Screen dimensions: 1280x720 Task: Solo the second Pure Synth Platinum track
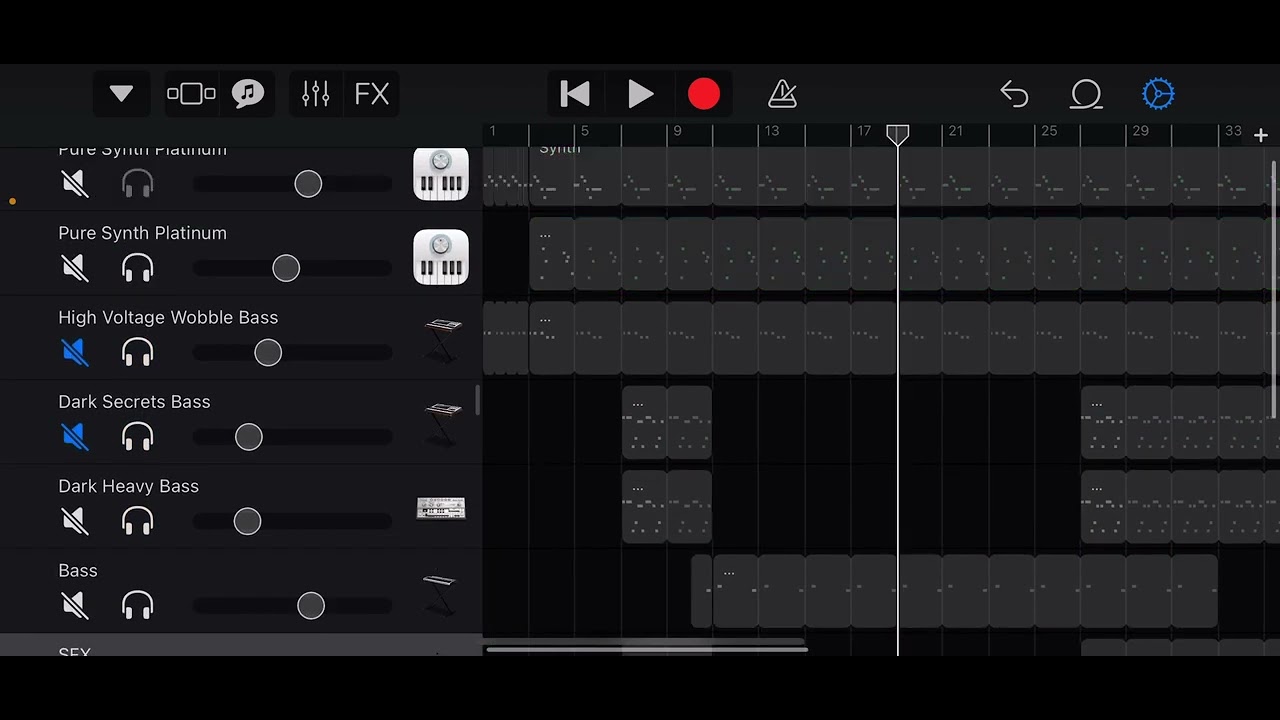(x=138, y=268)
